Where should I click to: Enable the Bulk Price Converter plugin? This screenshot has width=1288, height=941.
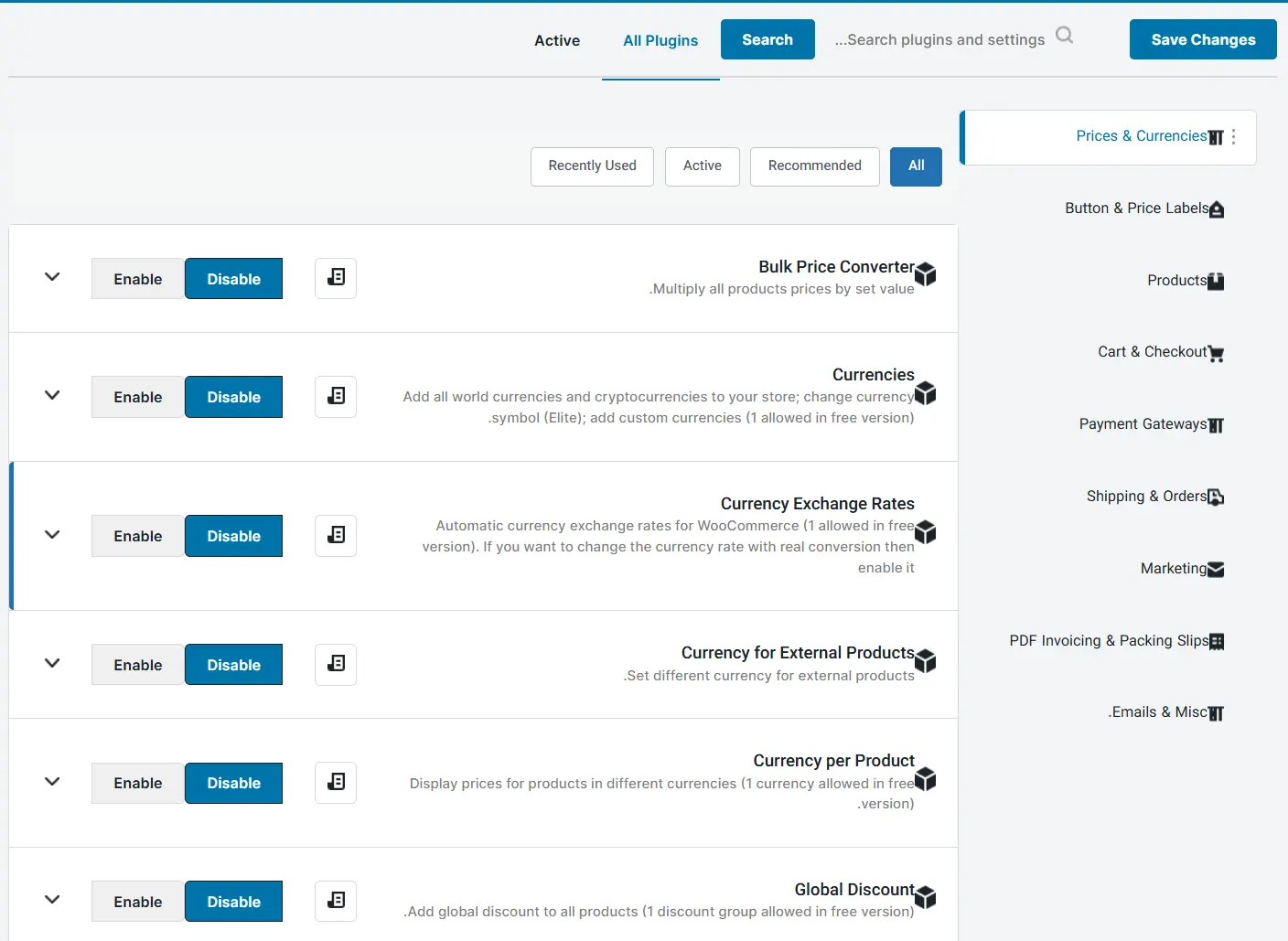tap(138, 279)
